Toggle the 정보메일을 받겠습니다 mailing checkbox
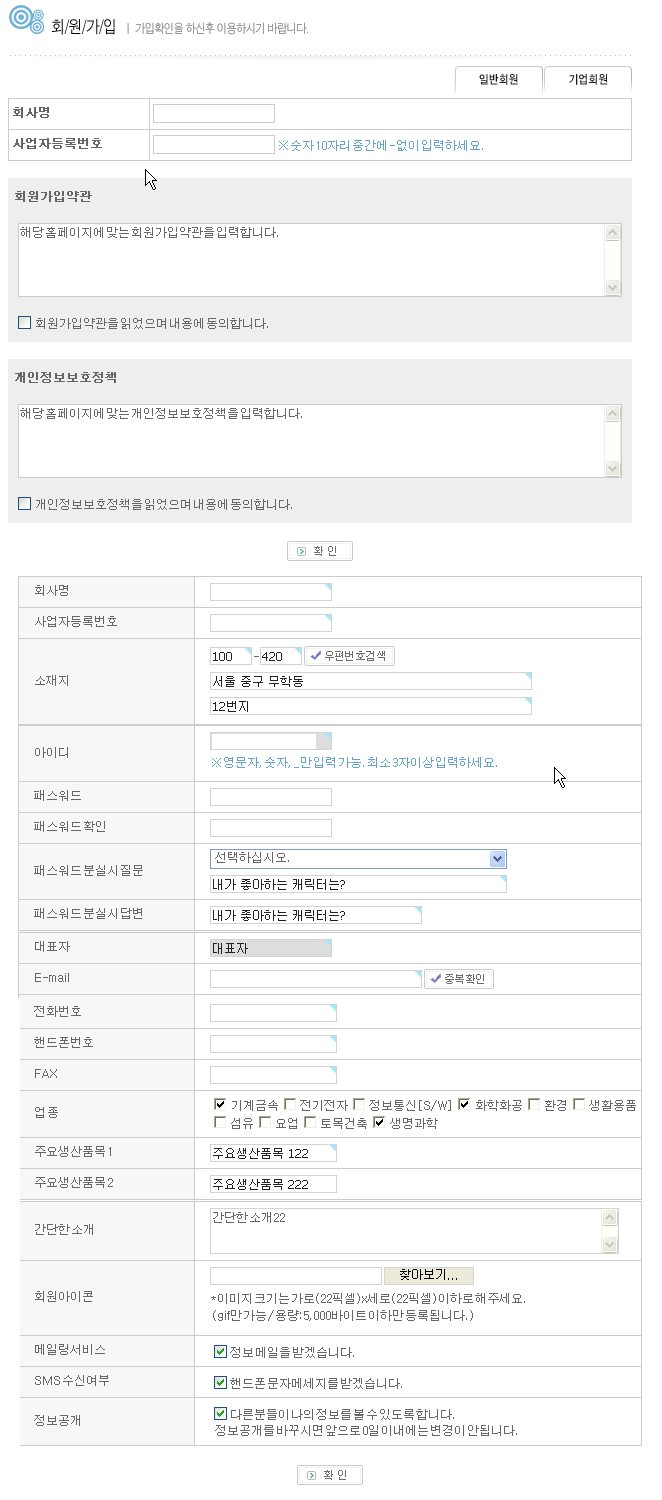The width and height of the screenshot is (662, 1500). [220, 1352]
